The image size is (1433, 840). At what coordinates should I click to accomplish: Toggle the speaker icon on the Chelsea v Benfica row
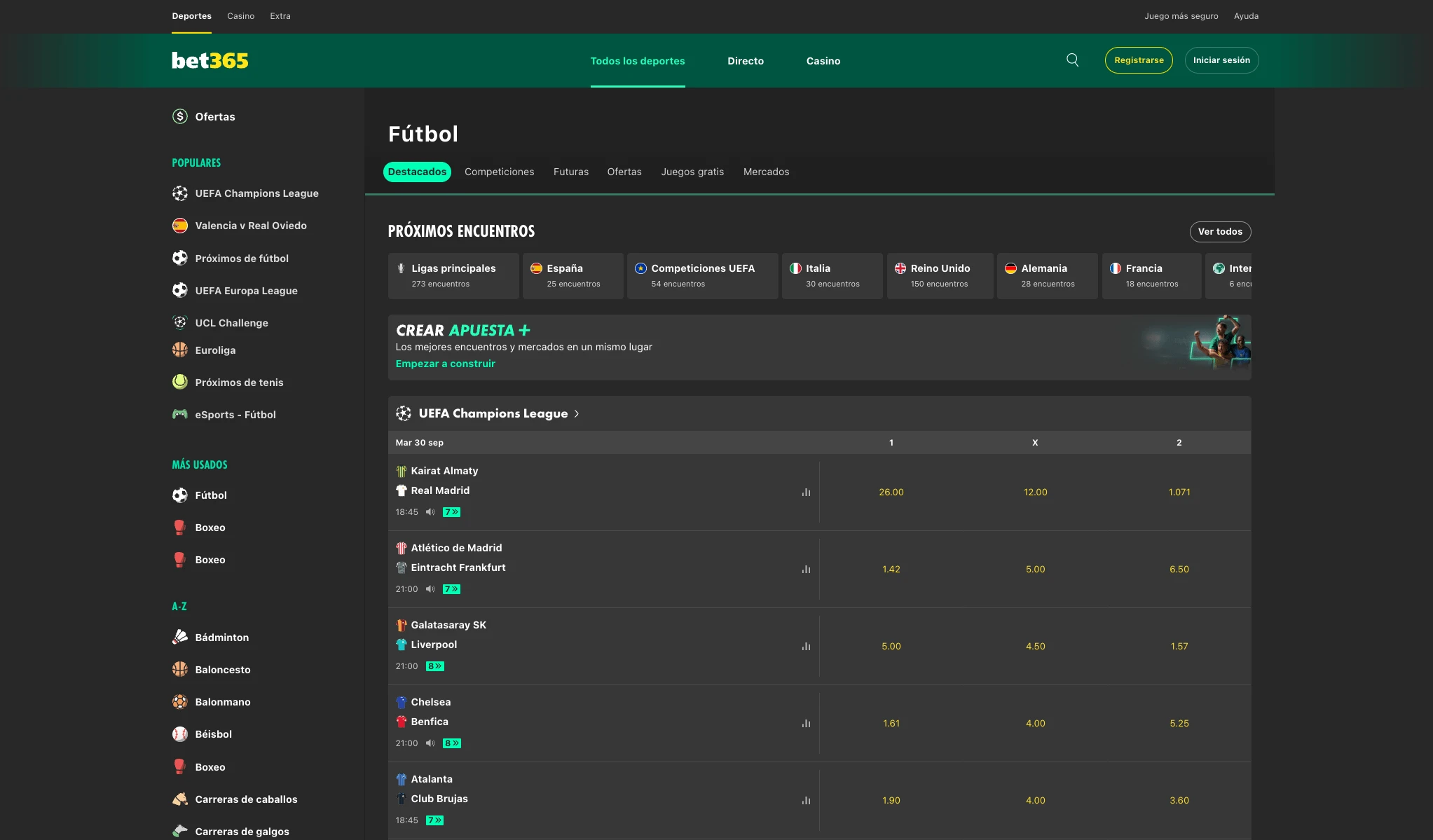tap(430, 743)
